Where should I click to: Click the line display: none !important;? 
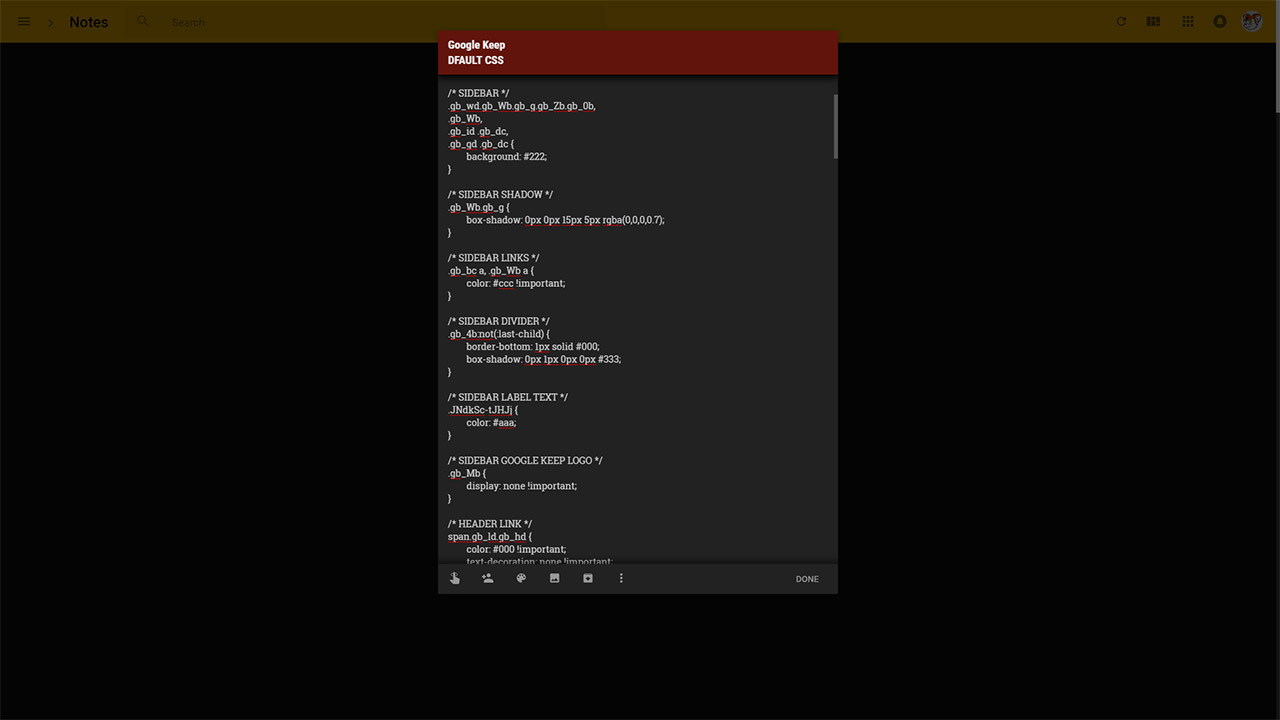[x=521, y=486]
